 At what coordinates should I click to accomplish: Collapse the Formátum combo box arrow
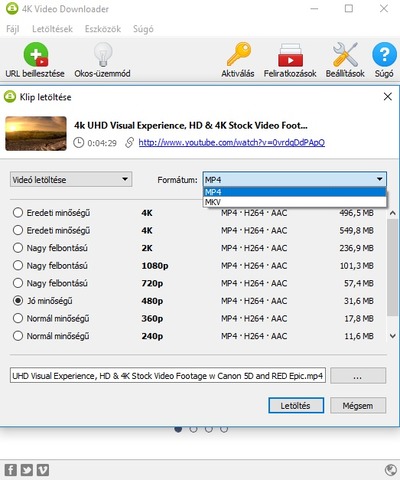tap(379, 179)
